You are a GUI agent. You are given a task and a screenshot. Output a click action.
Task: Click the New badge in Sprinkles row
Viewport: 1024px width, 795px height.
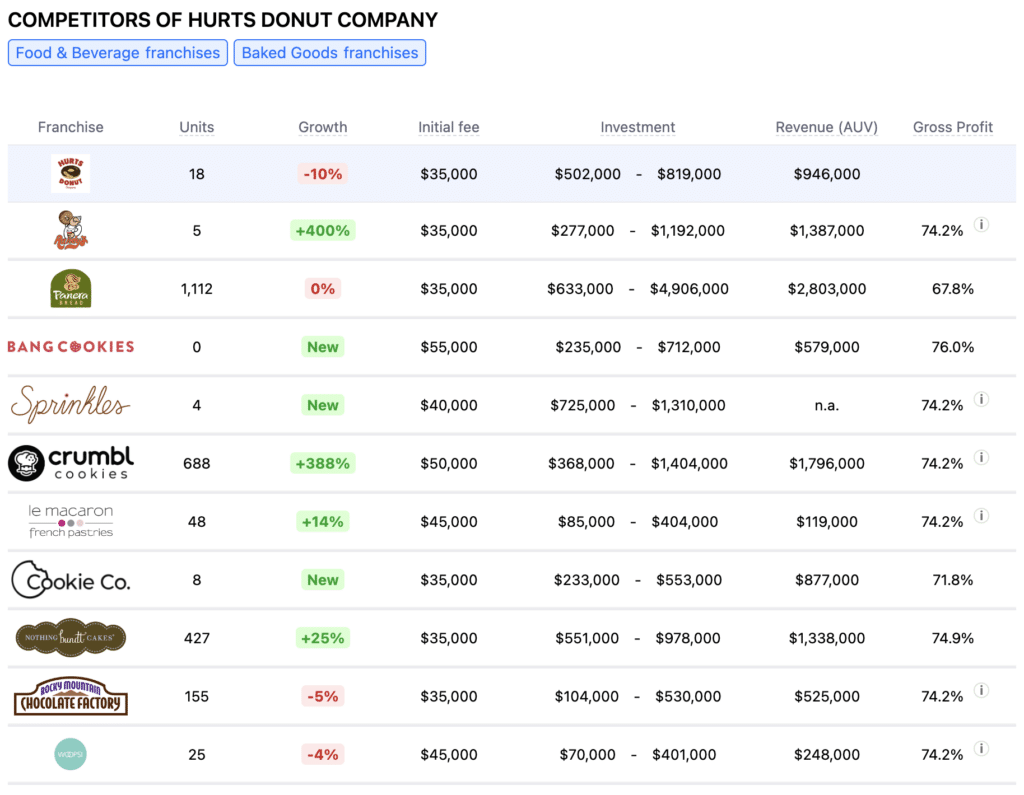point(323,405)
